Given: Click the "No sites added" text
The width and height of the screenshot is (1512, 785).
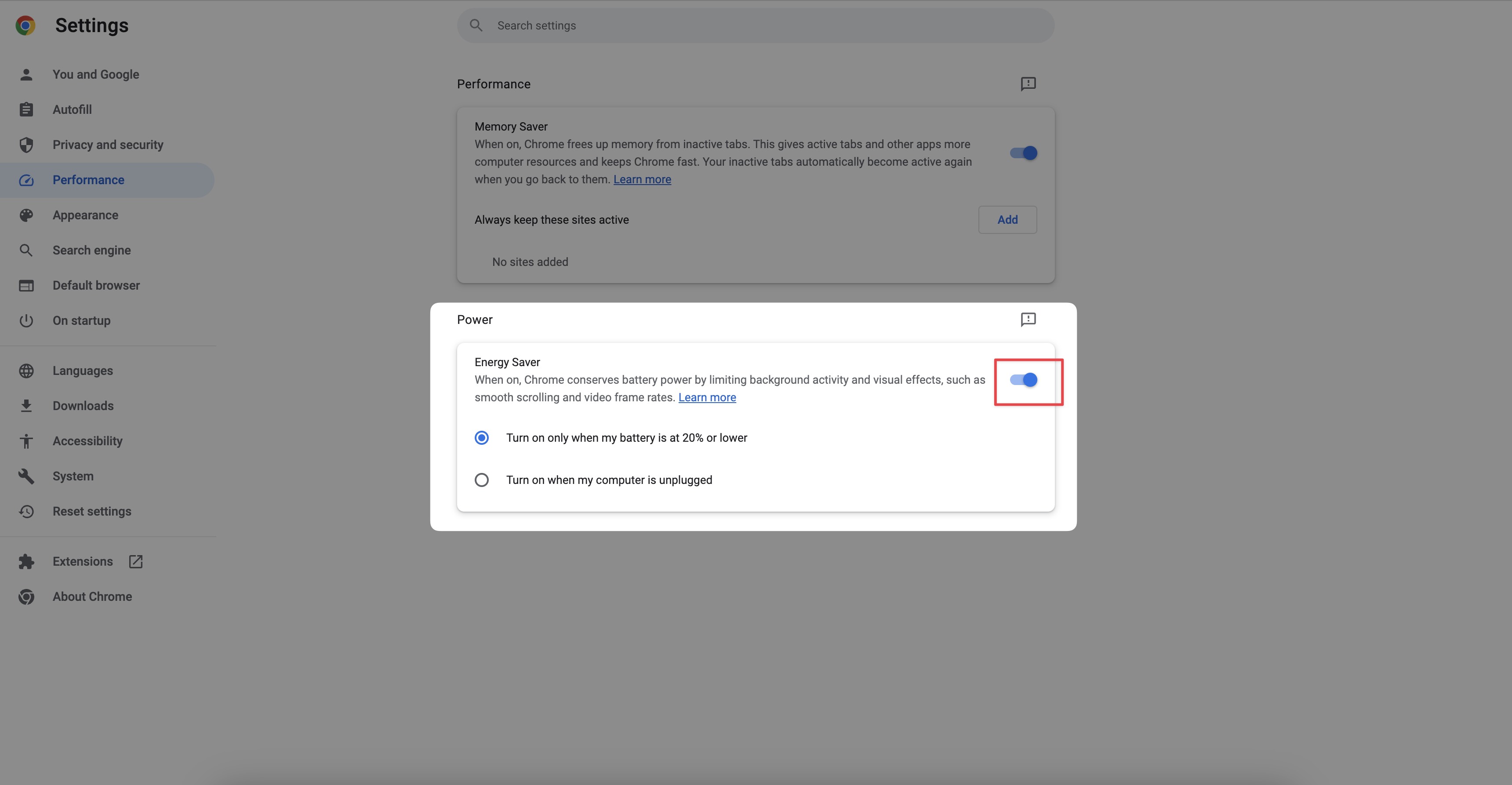Looking at the screenshot, I should pyautogui.click(x=530, y=262).
